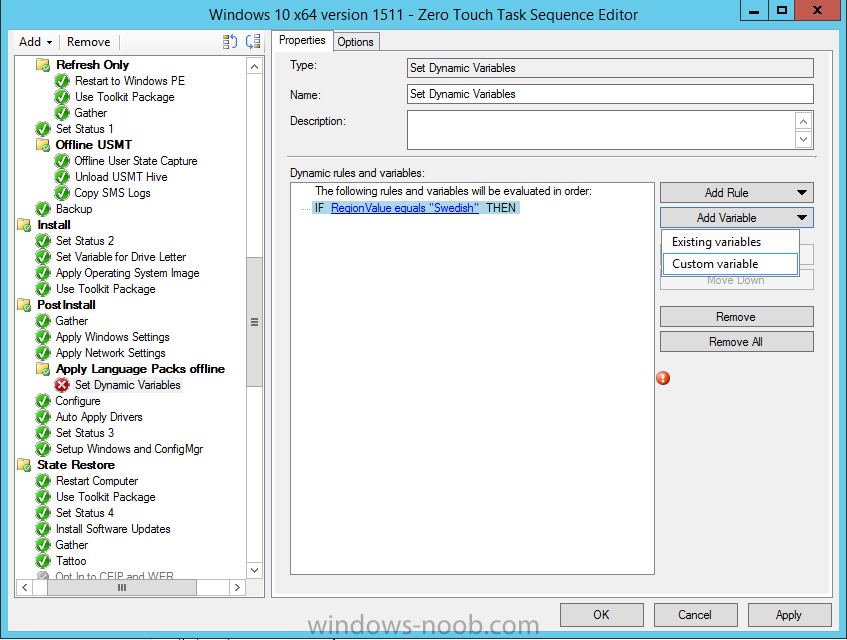This screenshot has height=640, width=847.
Task: Click the Offline USMT folder icon
Action: click(43, 145)
